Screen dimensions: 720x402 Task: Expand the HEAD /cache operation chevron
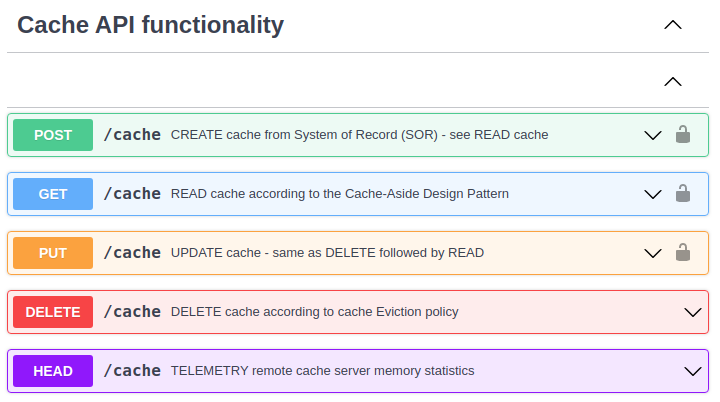click(x=693, y=371)
